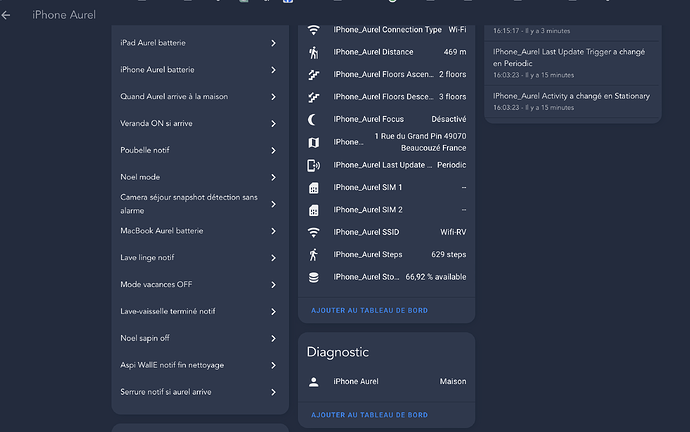Click Ajouter au tableau de bord under Diagnostic
The width and height of the screenshot is (690, 432).
point(369,415)
